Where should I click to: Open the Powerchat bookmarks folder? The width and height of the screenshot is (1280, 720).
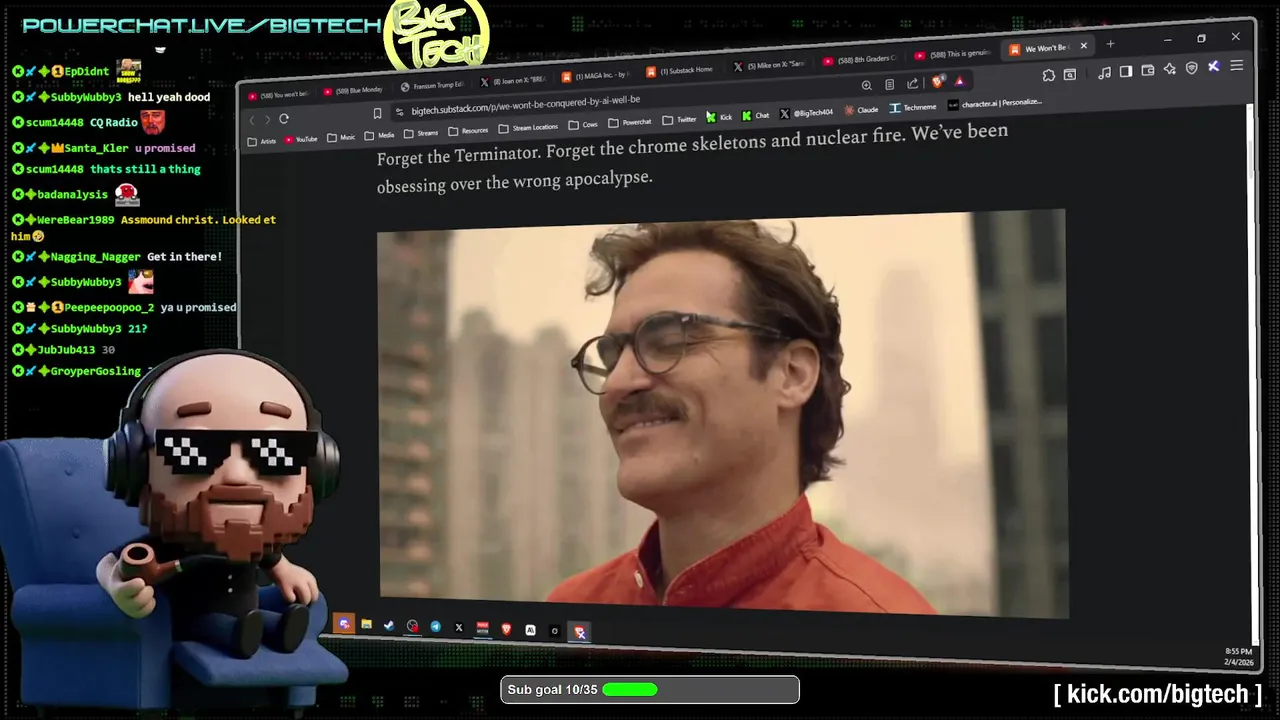[630, 122]
